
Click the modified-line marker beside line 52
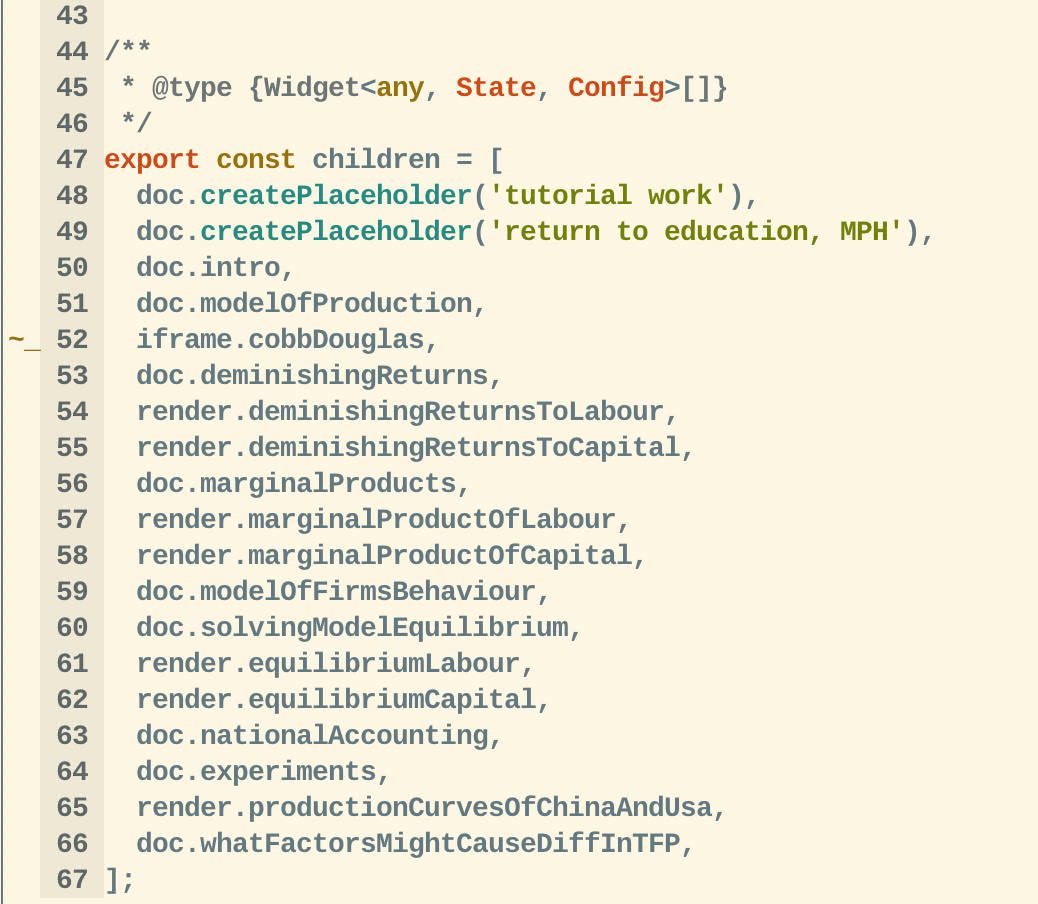[24, 341]
